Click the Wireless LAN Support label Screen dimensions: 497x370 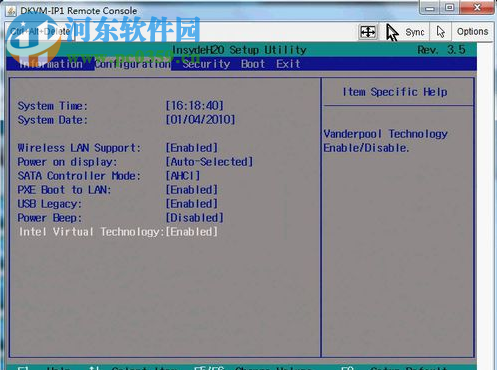point(79,148)
